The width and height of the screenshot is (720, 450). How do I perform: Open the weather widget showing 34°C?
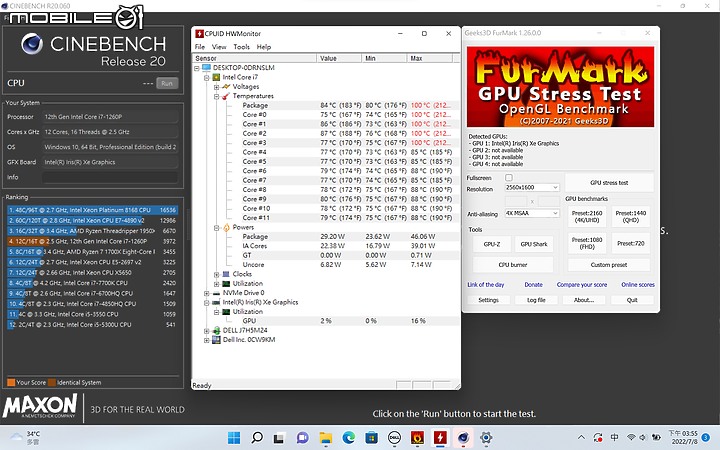tap(26, 437)
